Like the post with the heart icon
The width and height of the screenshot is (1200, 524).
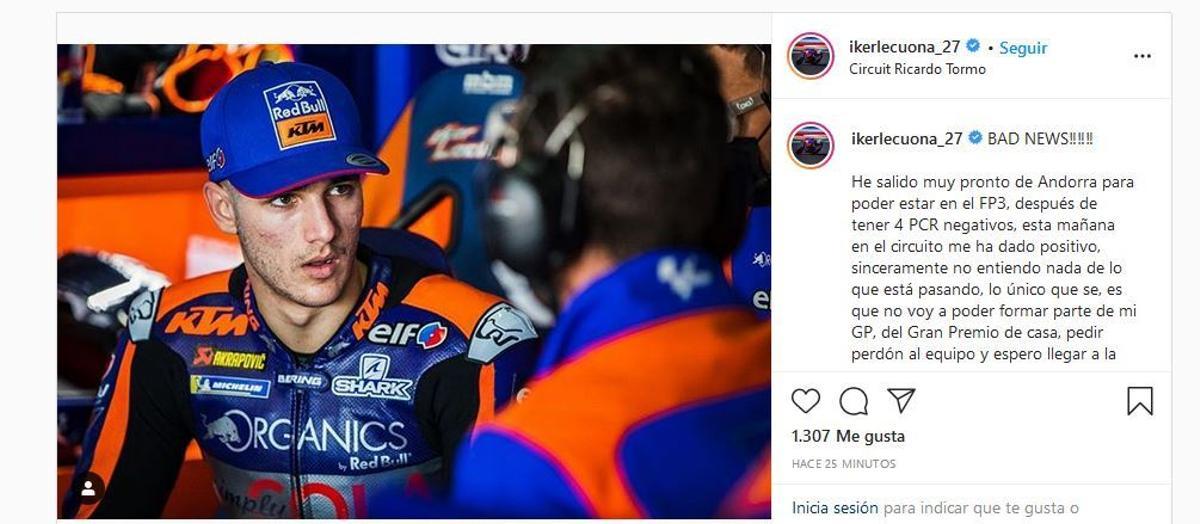[x=806, y=401]
